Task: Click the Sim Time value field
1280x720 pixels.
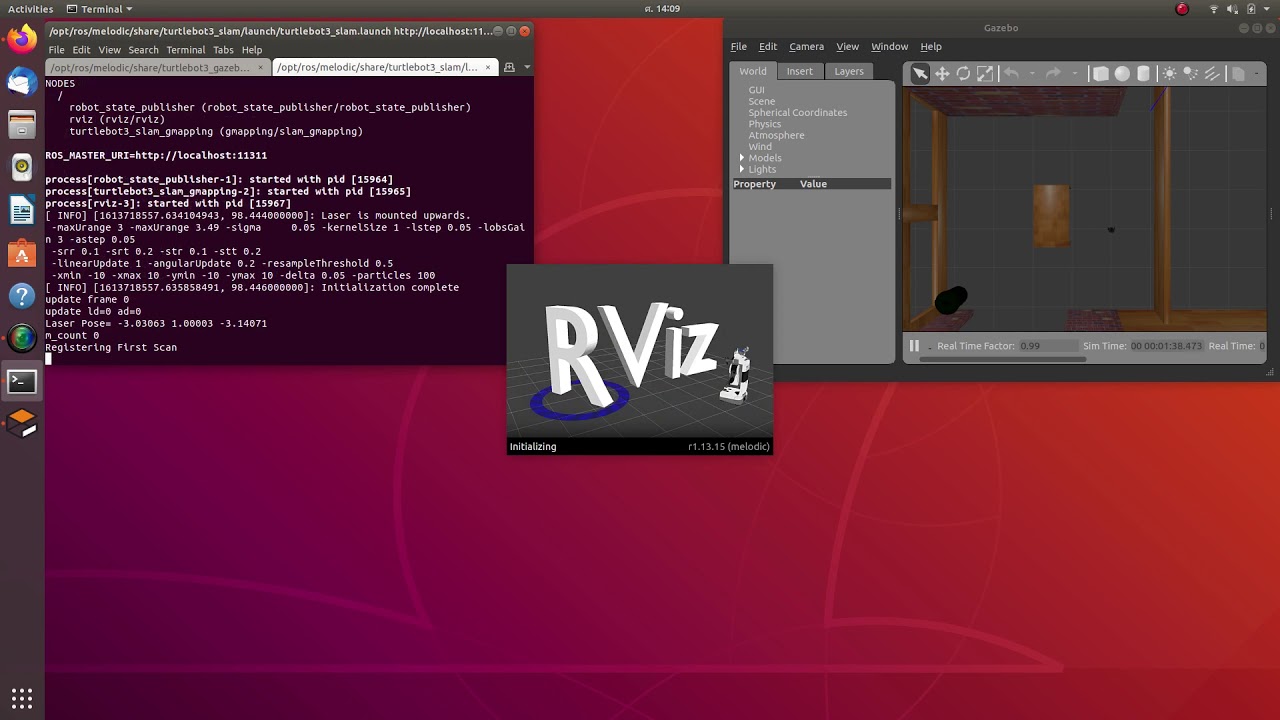Action: pyautogui.click(x=1167, y=346)
